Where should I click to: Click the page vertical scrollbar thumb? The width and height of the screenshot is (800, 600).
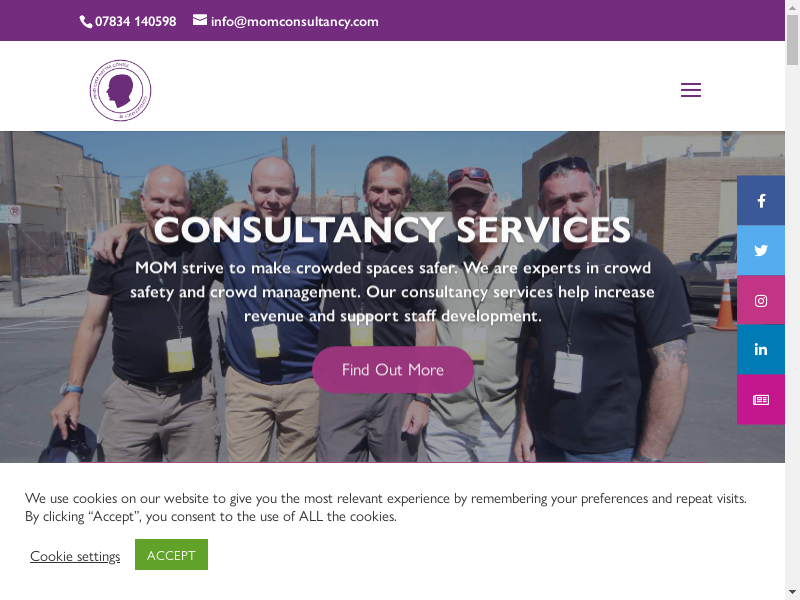(x=792, y=40)
